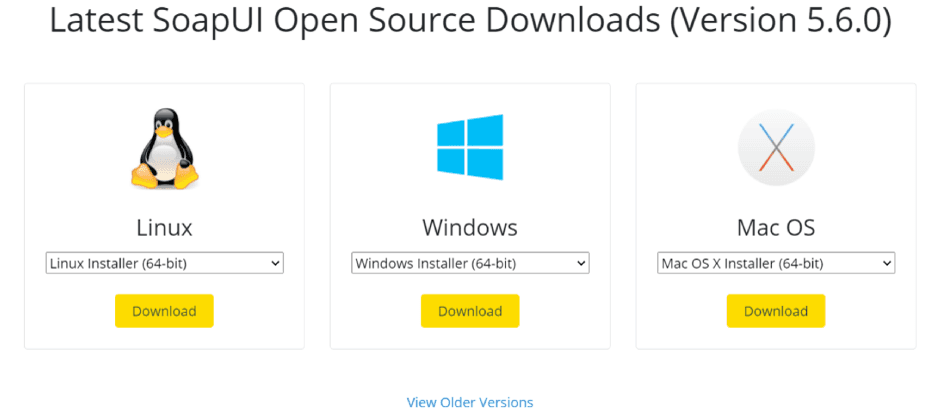The width and height of the screenshot is (950, 412).
Task: Click the word "SoapUI" in the page title
Action: coord(219,20)
